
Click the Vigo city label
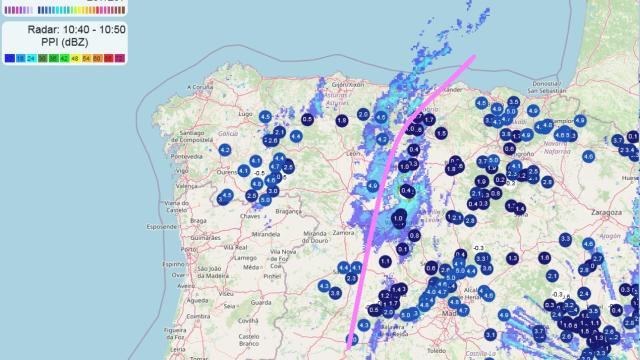click(182, 171)
